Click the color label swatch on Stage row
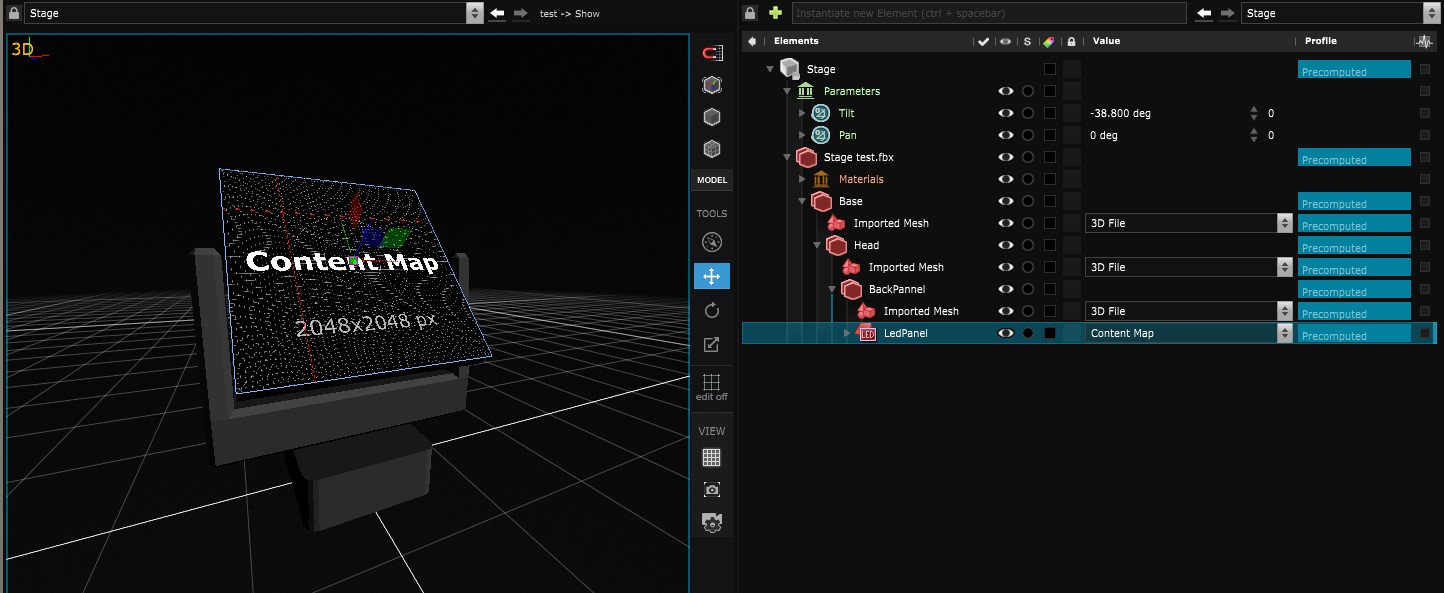1444x593 pixels. [1050, 69]
